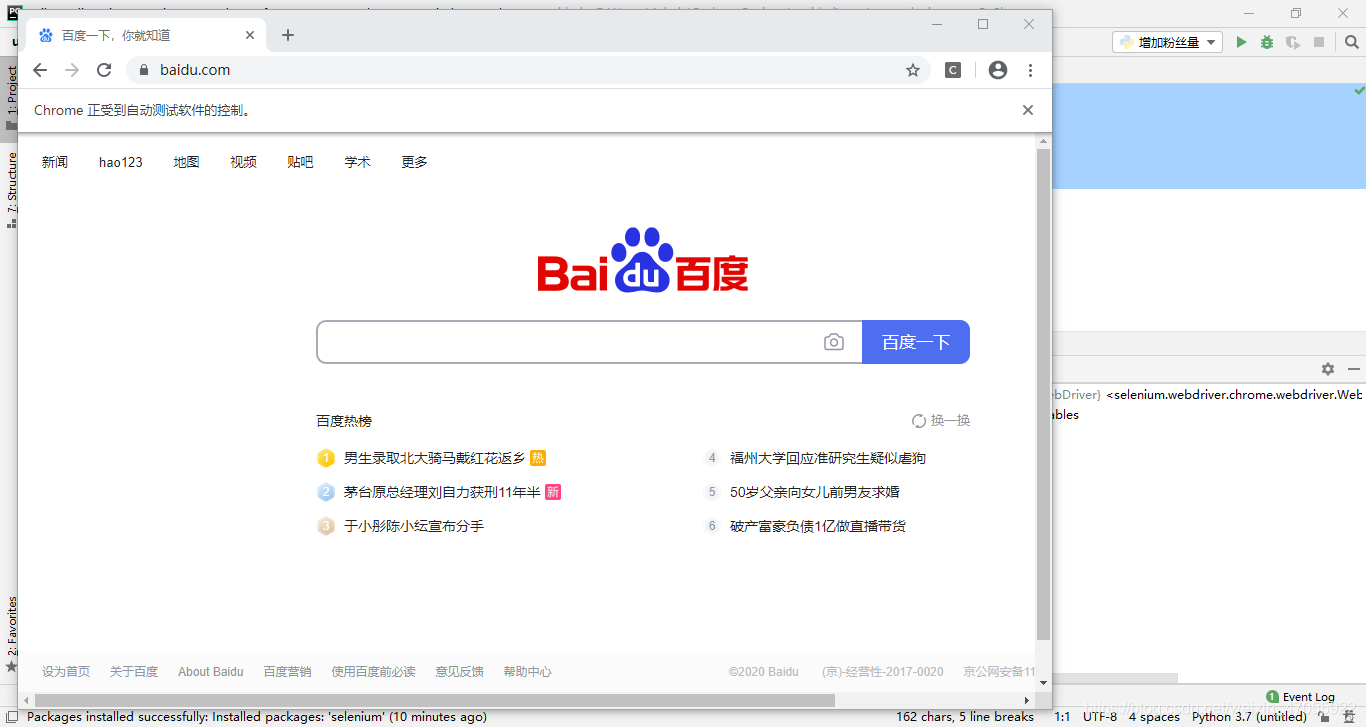Viewport: 1366px width, 727px height.
Task: Click the camera image-search icon
Action: point(834,342)
